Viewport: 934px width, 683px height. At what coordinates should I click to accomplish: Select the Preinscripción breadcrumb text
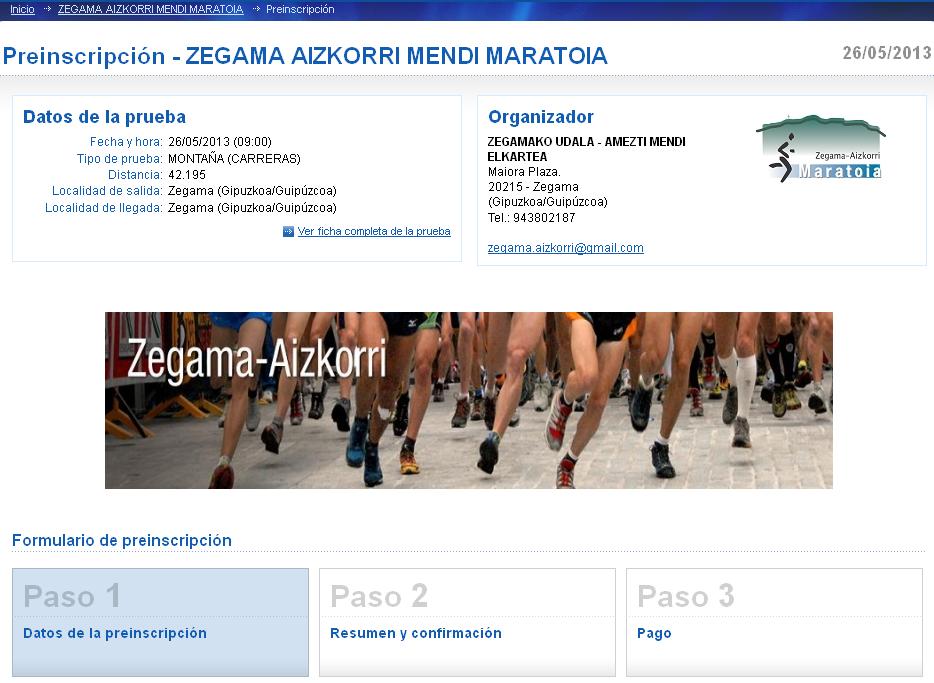click(x=300, y=9)
